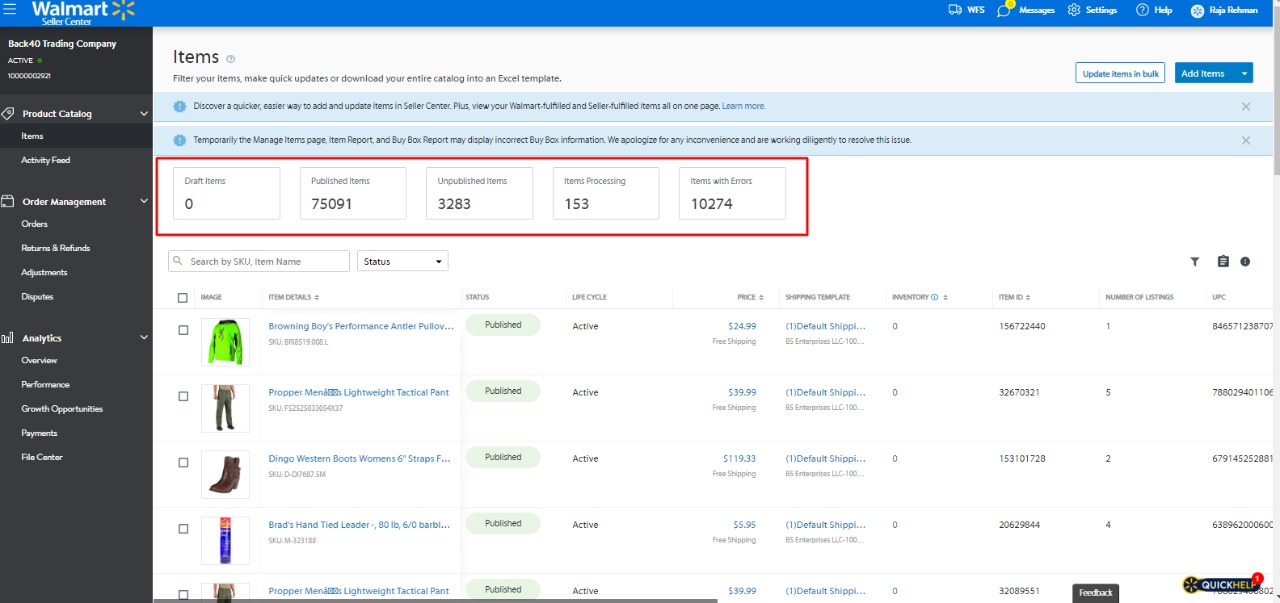The height and width of the screenshot is (603, 1280).
Task: Sort by the Item ID column arrows
Action: [1028, 297]
